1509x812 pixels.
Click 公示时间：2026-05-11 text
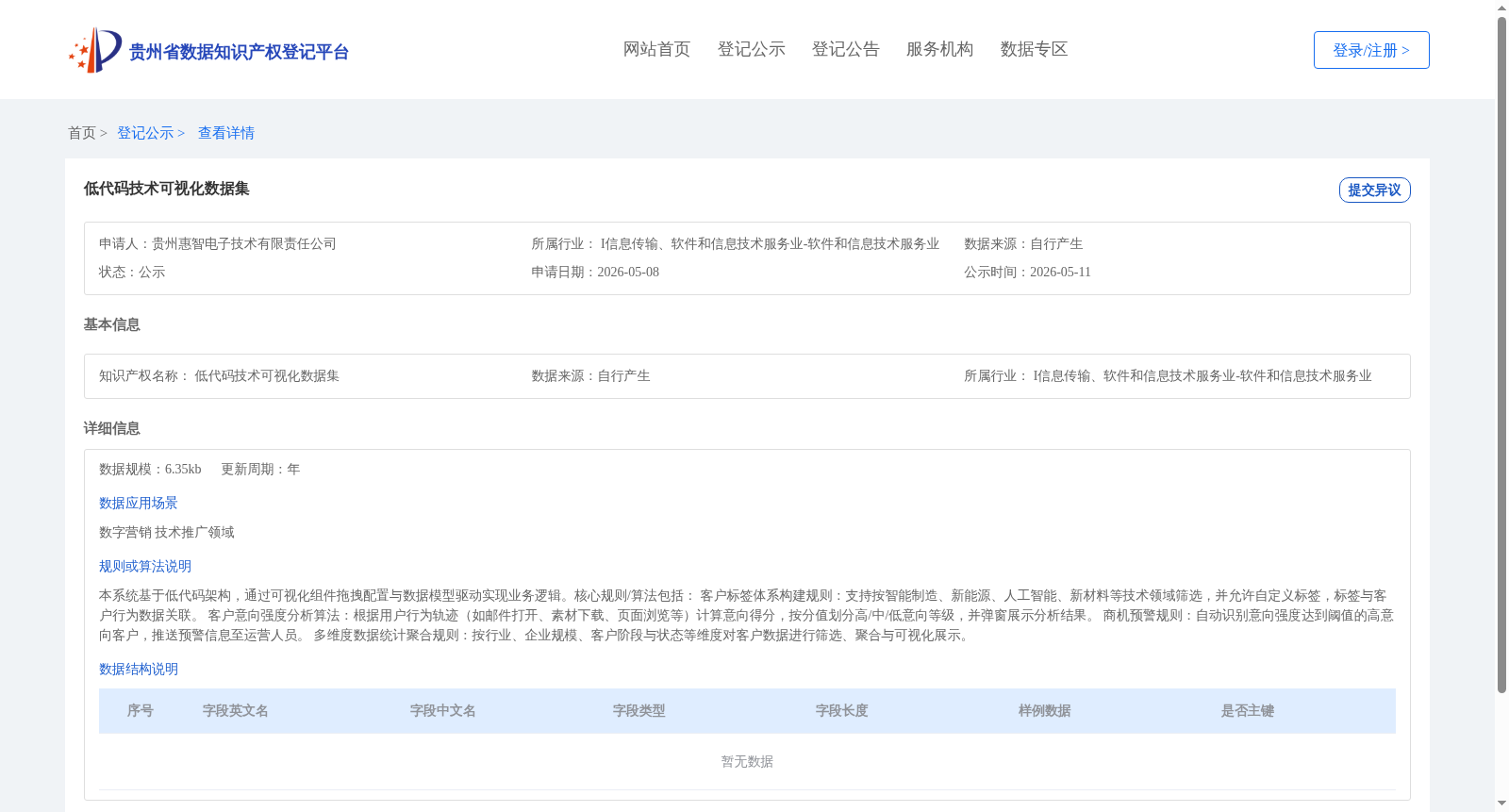click(x=1027, y=272)
